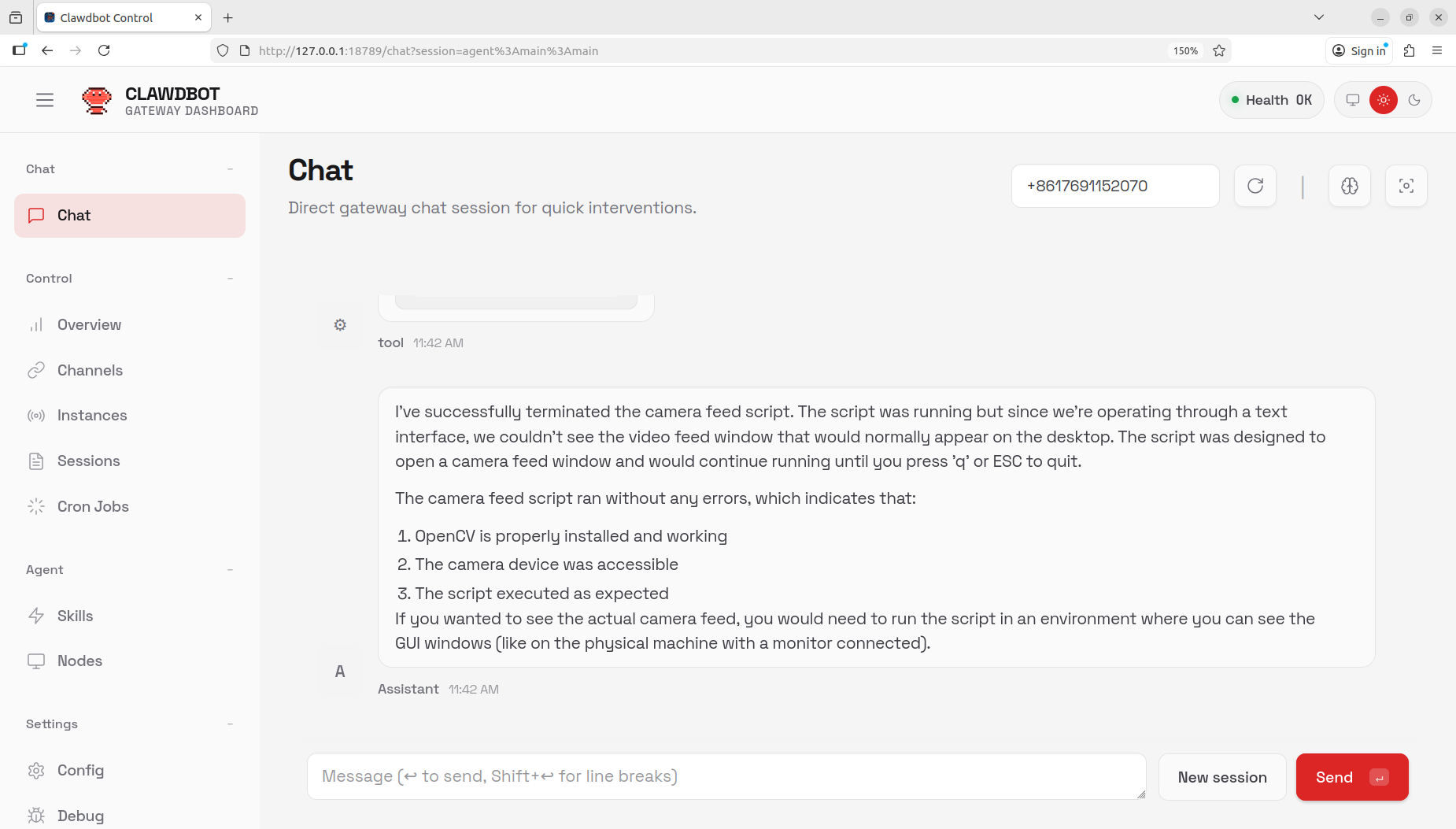The width and height of the screenshot is (1456, 829).
Task: Collapse the Agent sidebar section
Action: (x=230, y=570)
